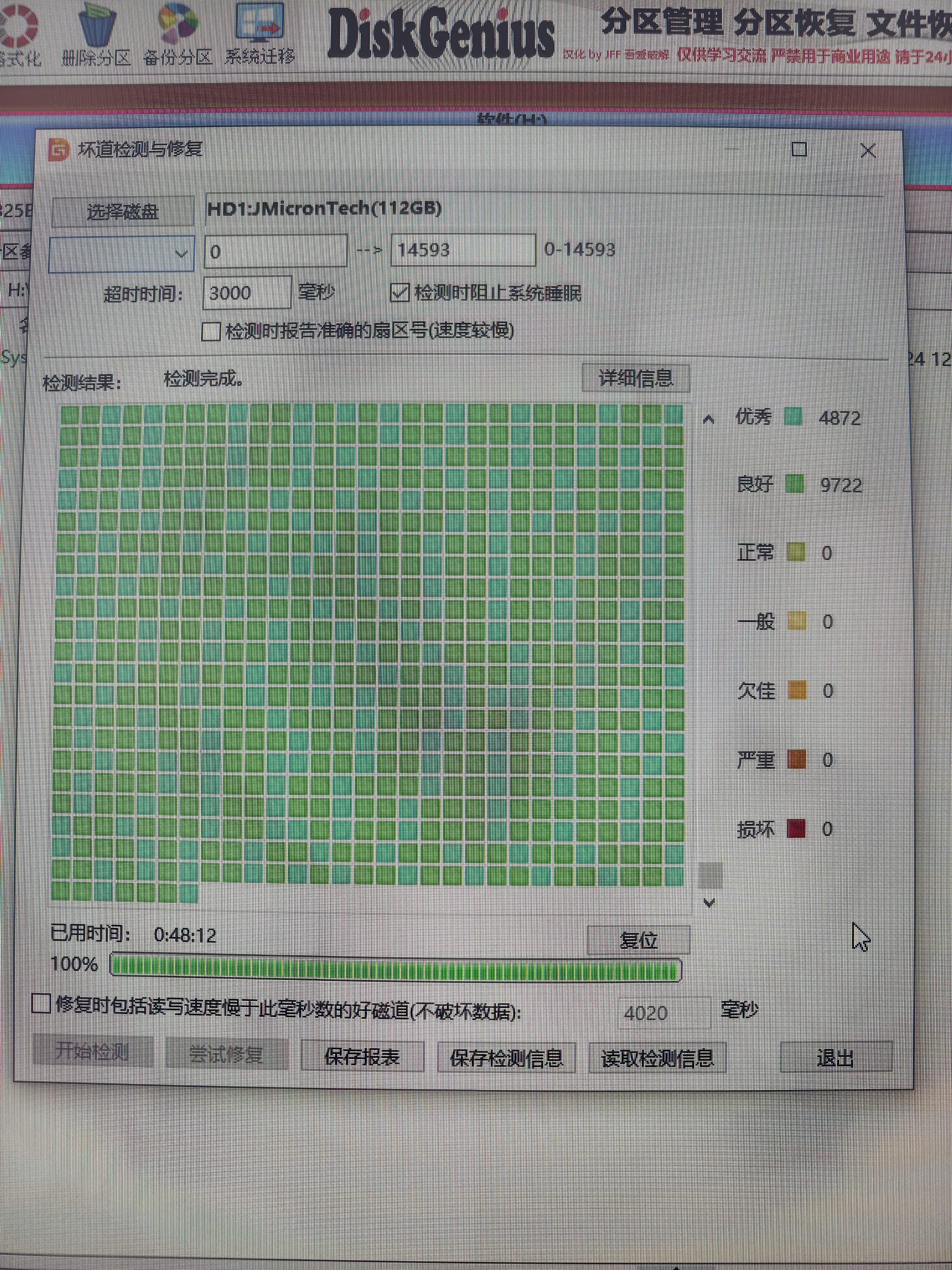952x1270 pixels.
Task: Close the bad track detection dialog
Action: coord(868,150)
